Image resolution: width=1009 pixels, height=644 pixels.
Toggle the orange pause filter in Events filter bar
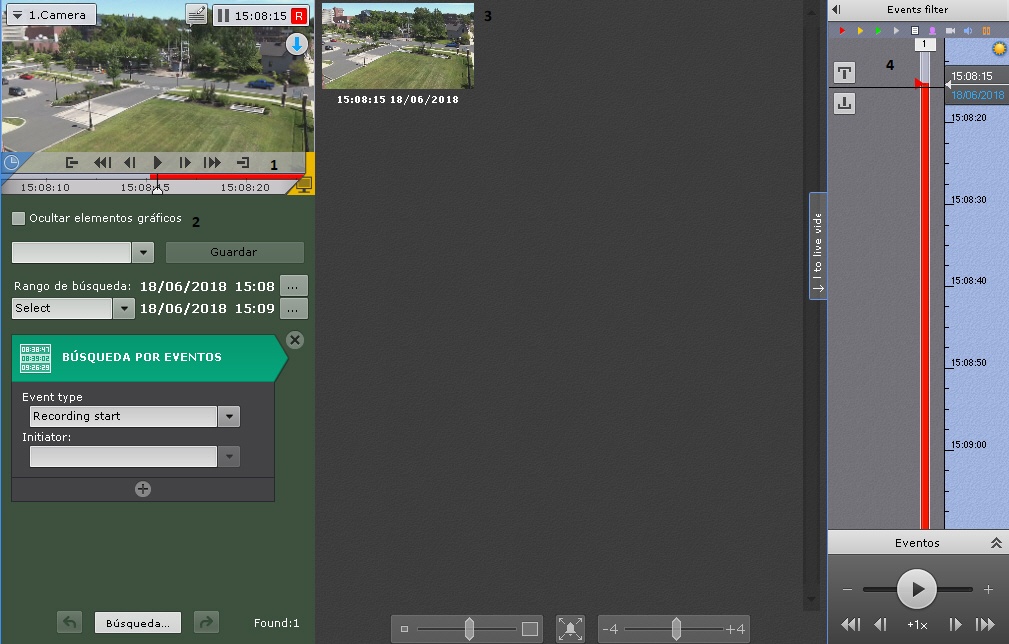[986, 31]
